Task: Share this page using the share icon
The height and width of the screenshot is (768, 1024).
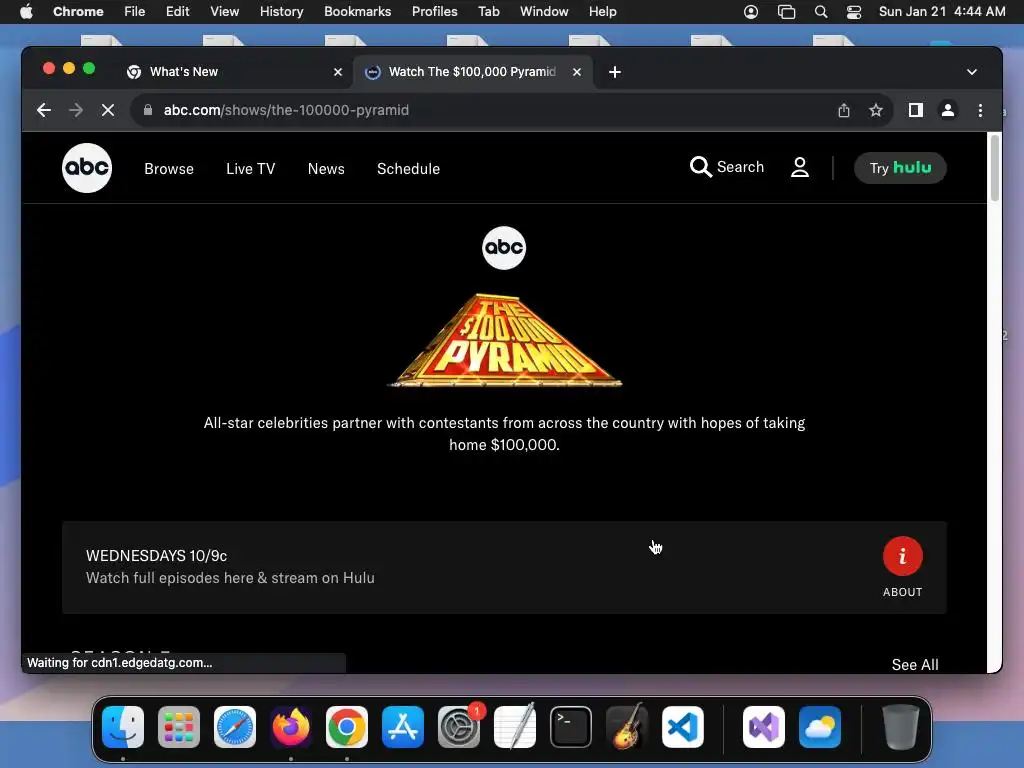Action: pos(844,110)
